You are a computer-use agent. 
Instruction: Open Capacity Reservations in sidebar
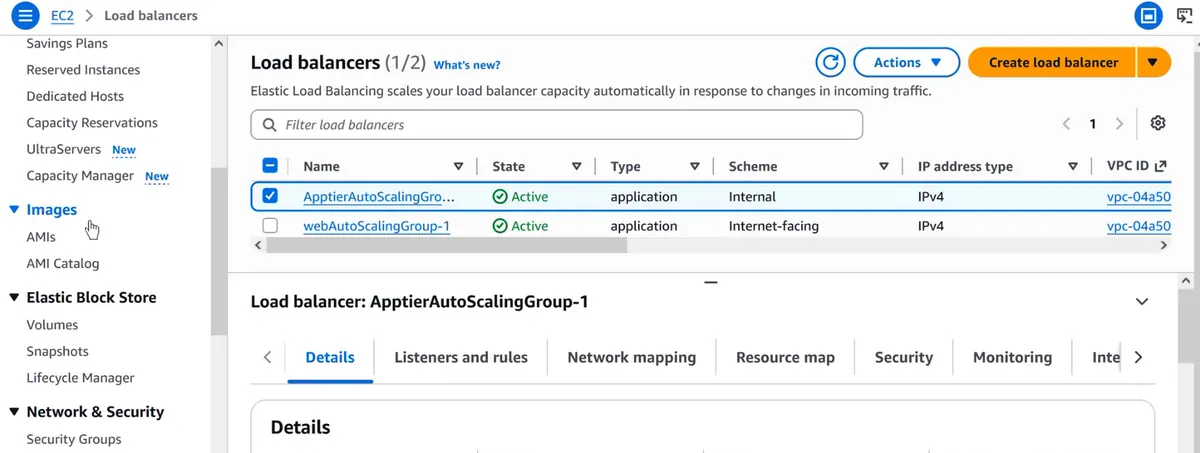coord(92,123)
